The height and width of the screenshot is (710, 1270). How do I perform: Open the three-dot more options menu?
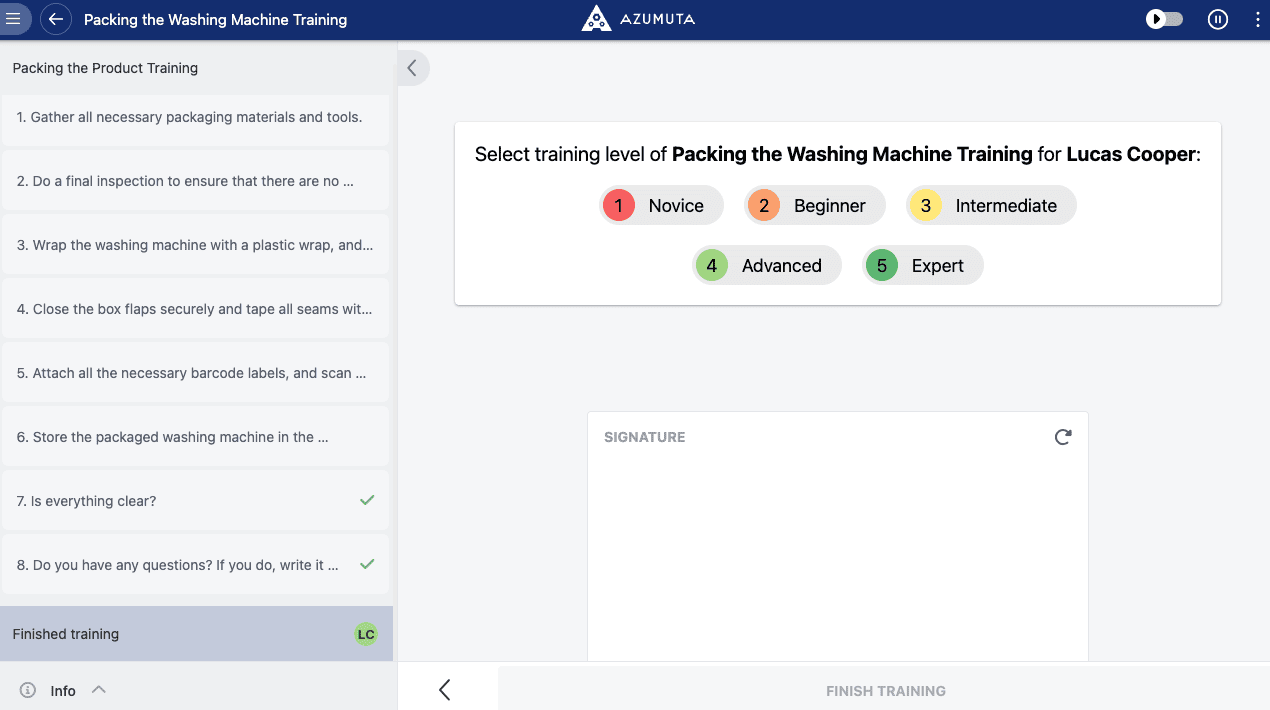pos(1257,19)
